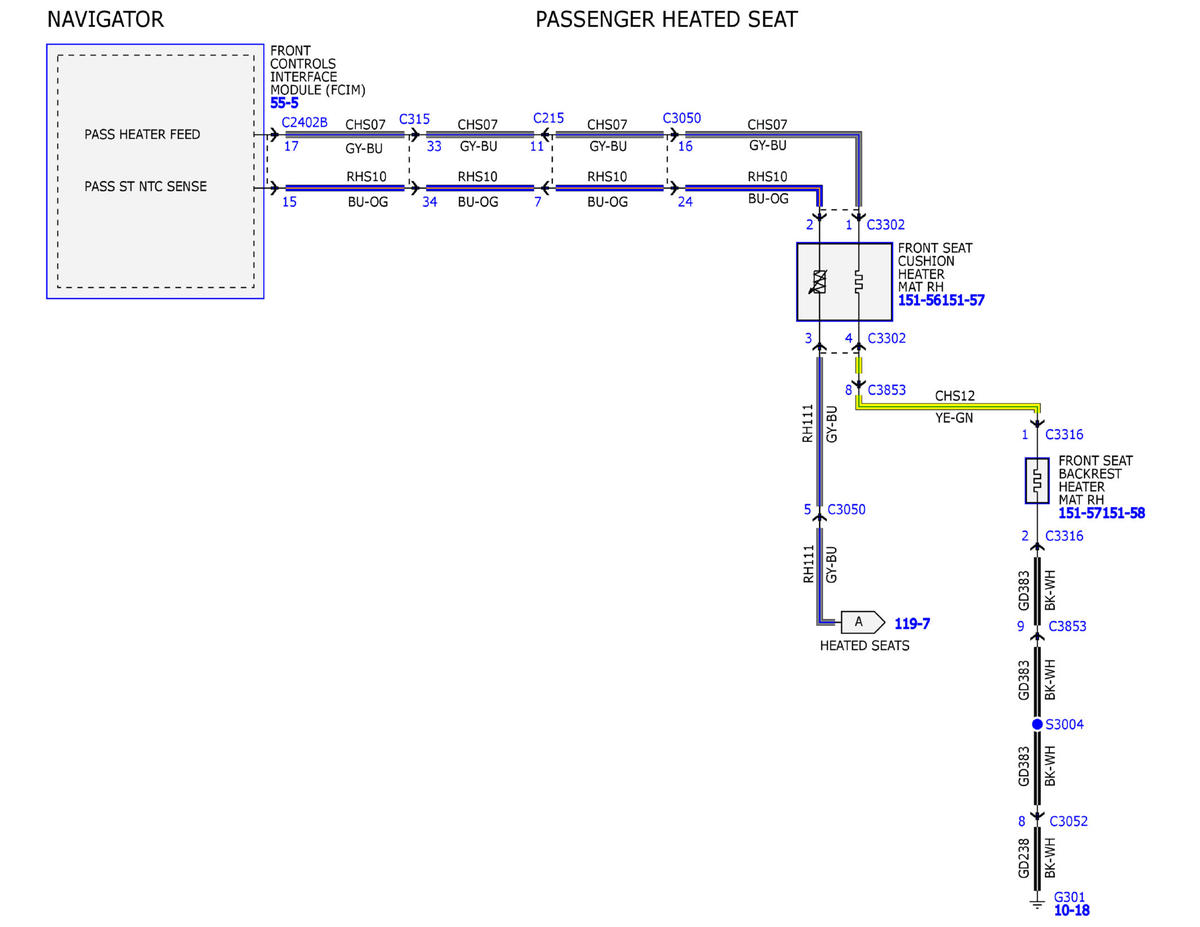Select the C3302 label beside pin 1
Image resolution: width=1200 pixels, height=927 pixels.
(886, 225)
